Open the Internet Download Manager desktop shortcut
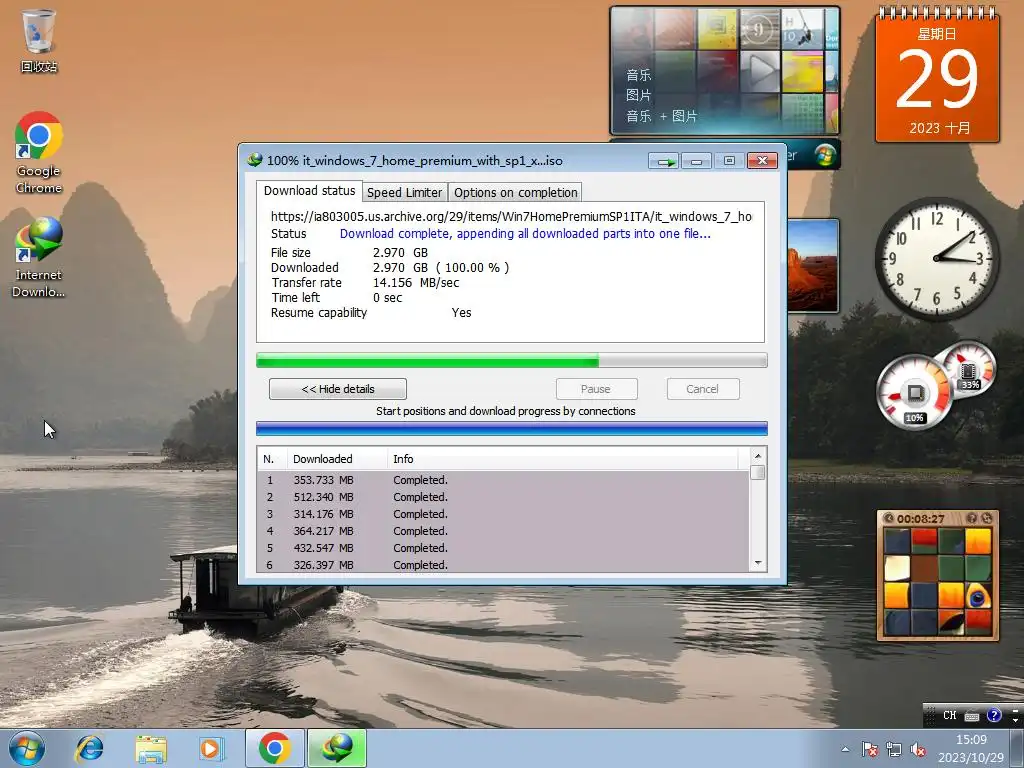The image size is (1024, 768). tap(39, 257)
